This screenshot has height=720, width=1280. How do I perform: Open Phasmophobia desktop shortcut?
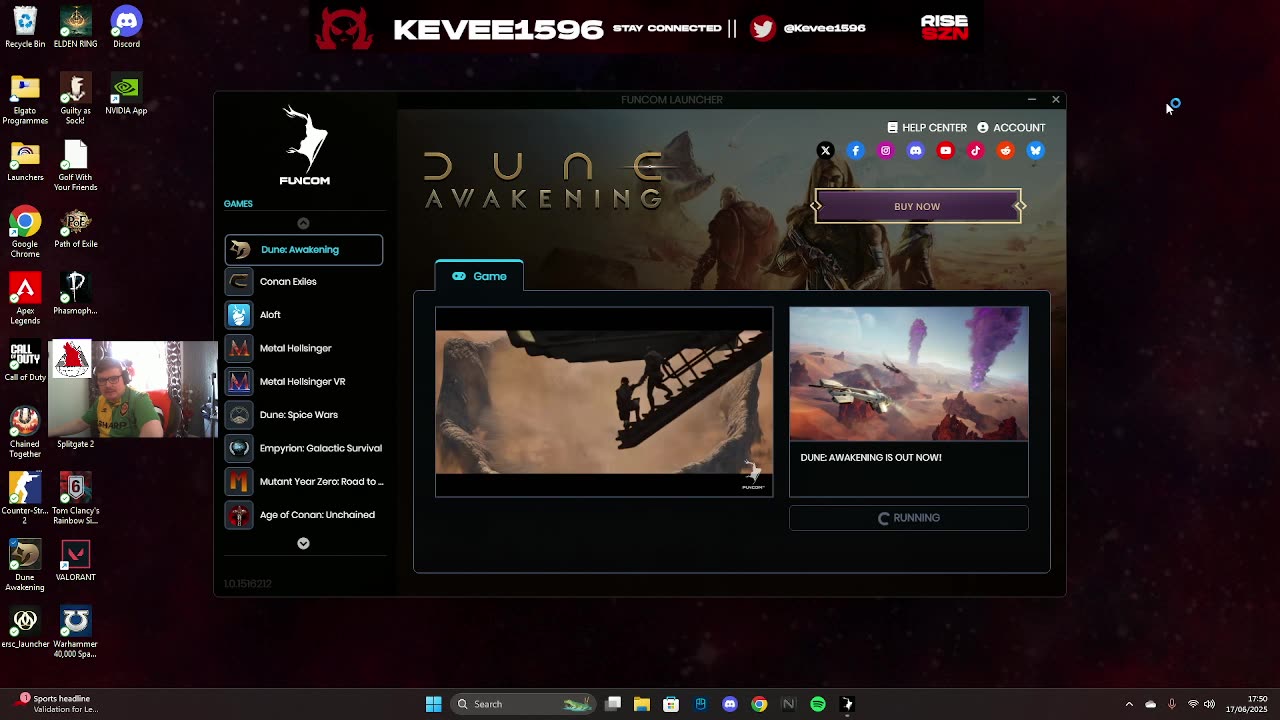75,294
